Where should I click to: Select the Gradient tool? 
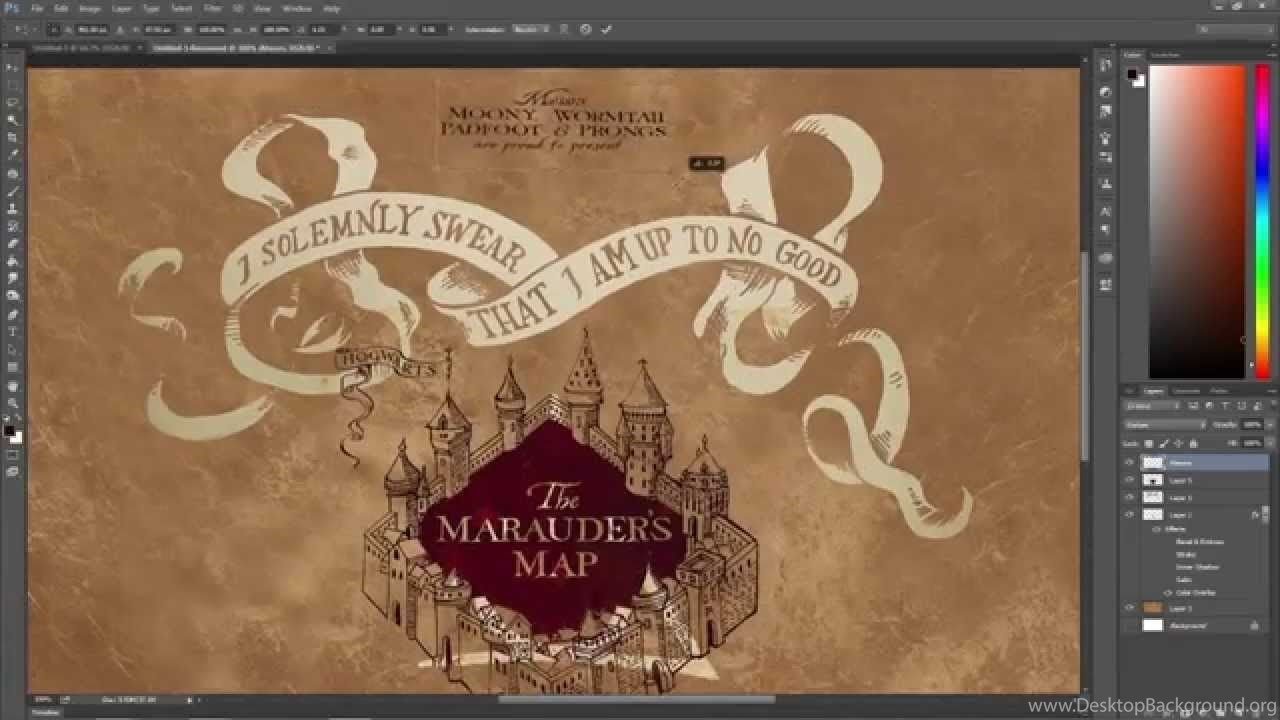pyautogui.click(x=13, y=261)
